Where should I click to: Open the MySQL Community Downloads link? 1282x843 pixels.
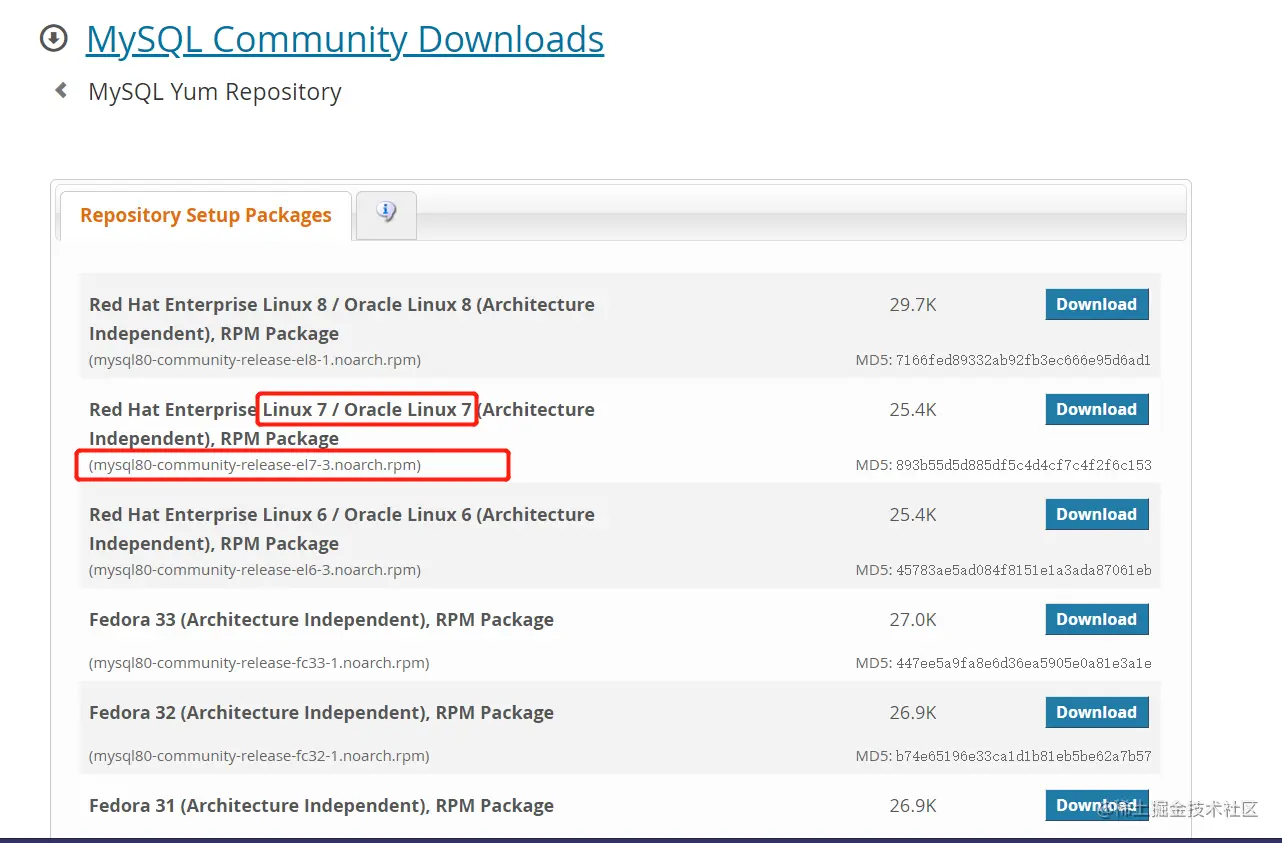coord(345,39)
